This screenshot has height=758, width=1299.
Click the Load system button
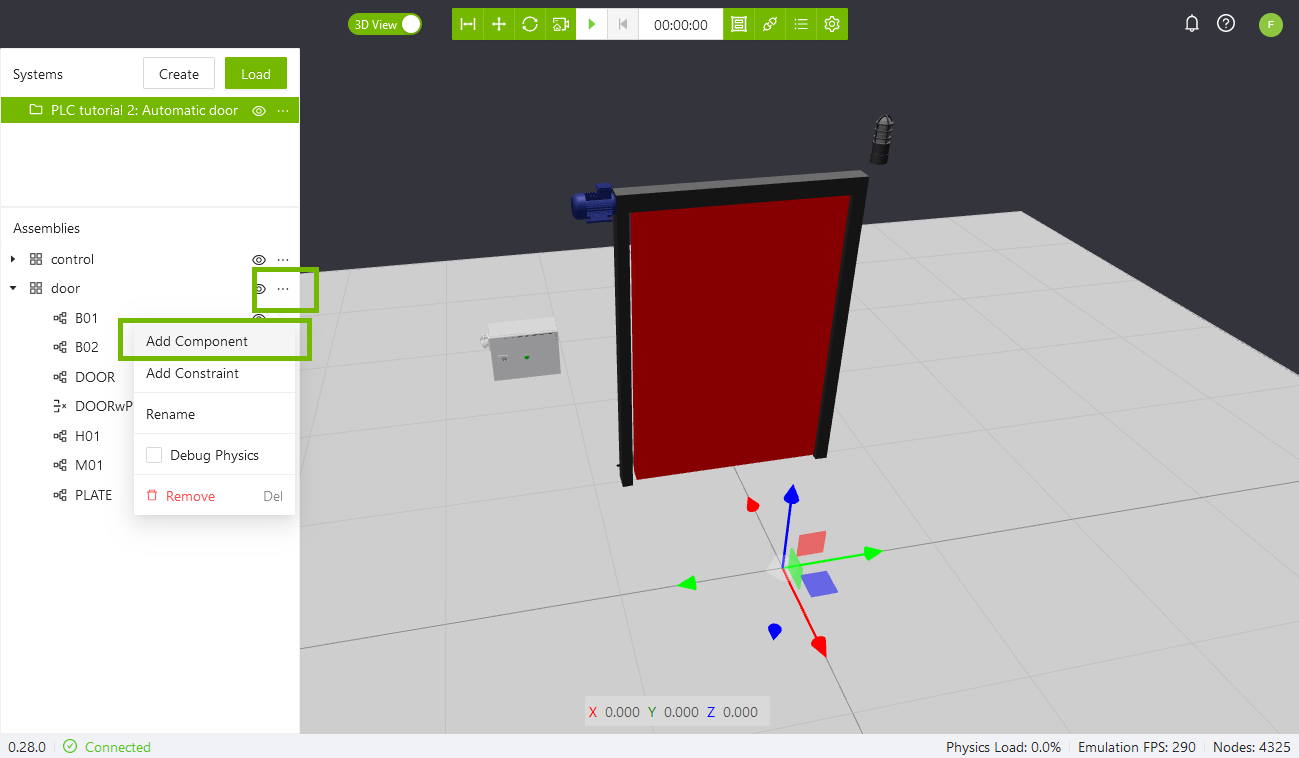[x=256, y=74]
